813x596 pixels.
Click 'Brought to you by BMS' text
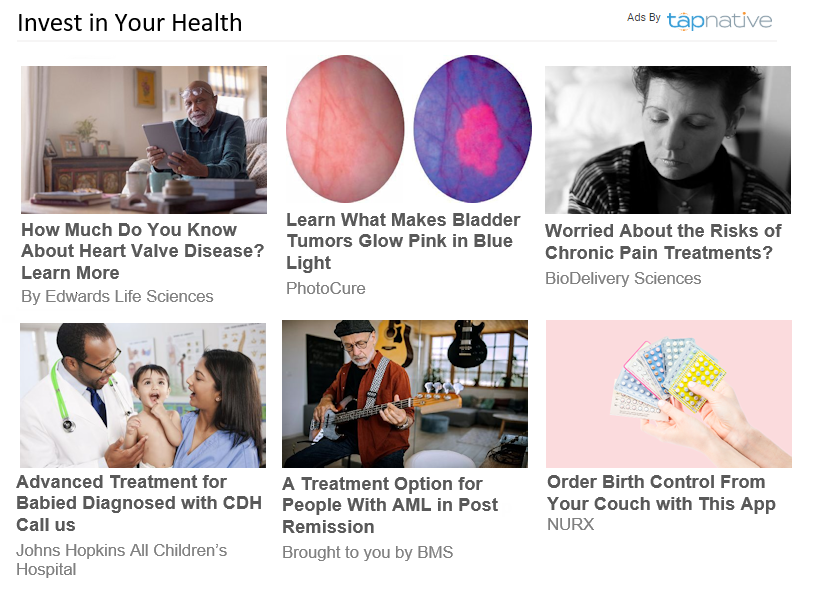coord(368,552)
